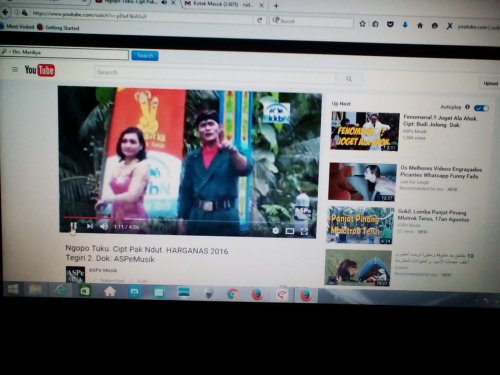Close the Kotak Masuk tab

tap(262, 5)
